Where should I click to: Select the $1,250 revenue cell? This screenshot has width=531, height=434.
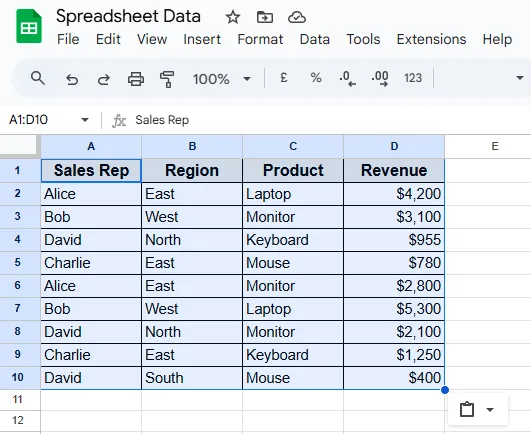[x=394, y=355]
